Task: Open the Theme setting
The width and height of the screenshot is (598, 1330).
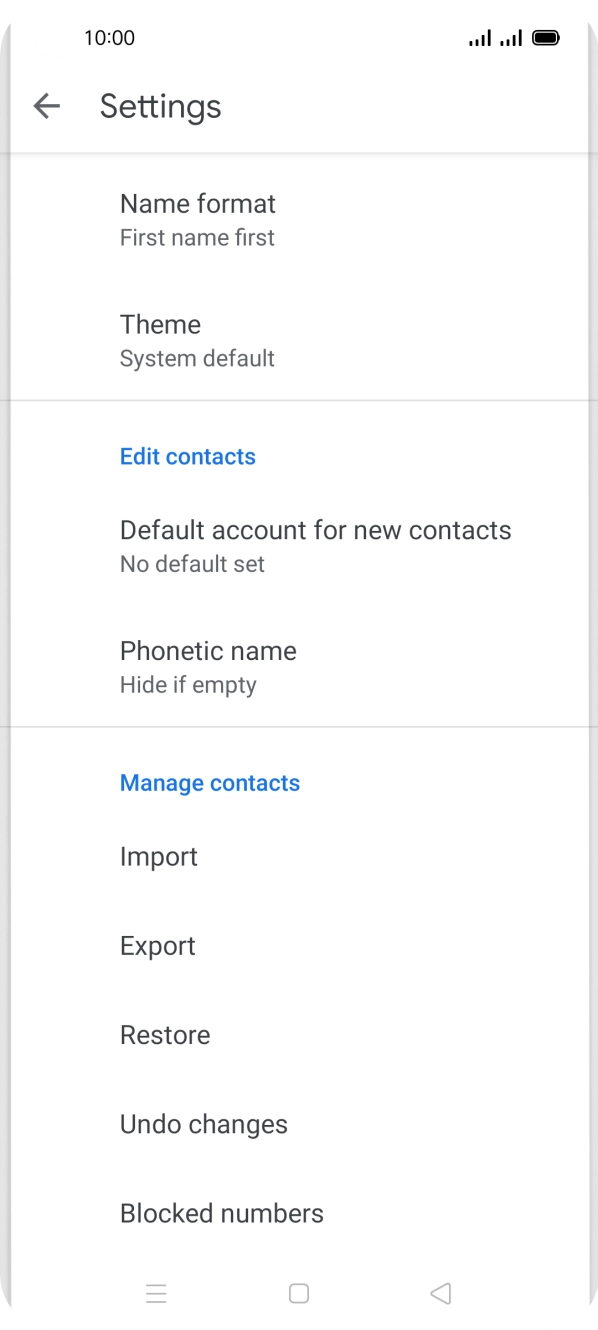Action: pyautogui.click(x=299, y=340)
